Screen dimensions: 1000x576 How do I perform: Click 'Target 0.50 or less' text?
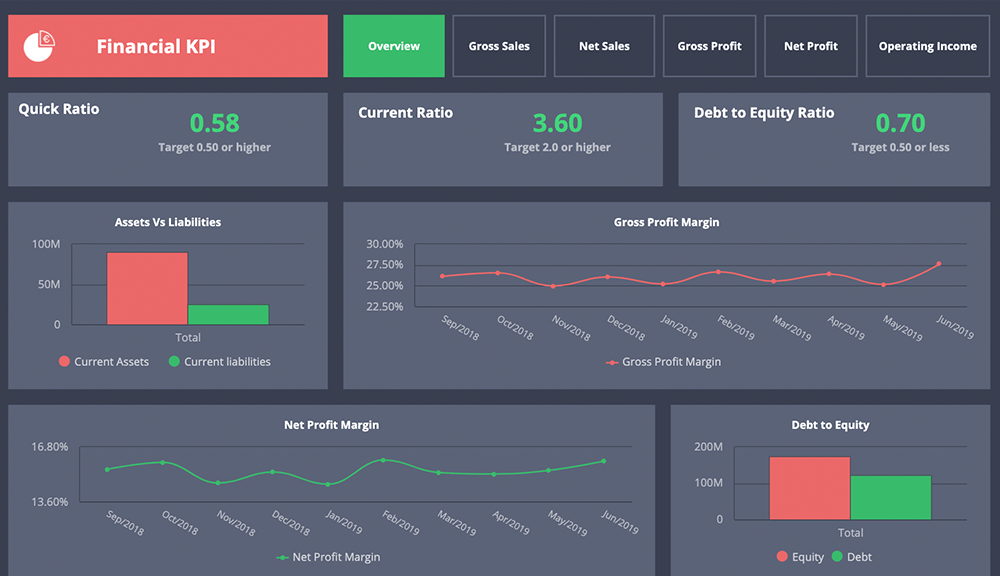900,147
